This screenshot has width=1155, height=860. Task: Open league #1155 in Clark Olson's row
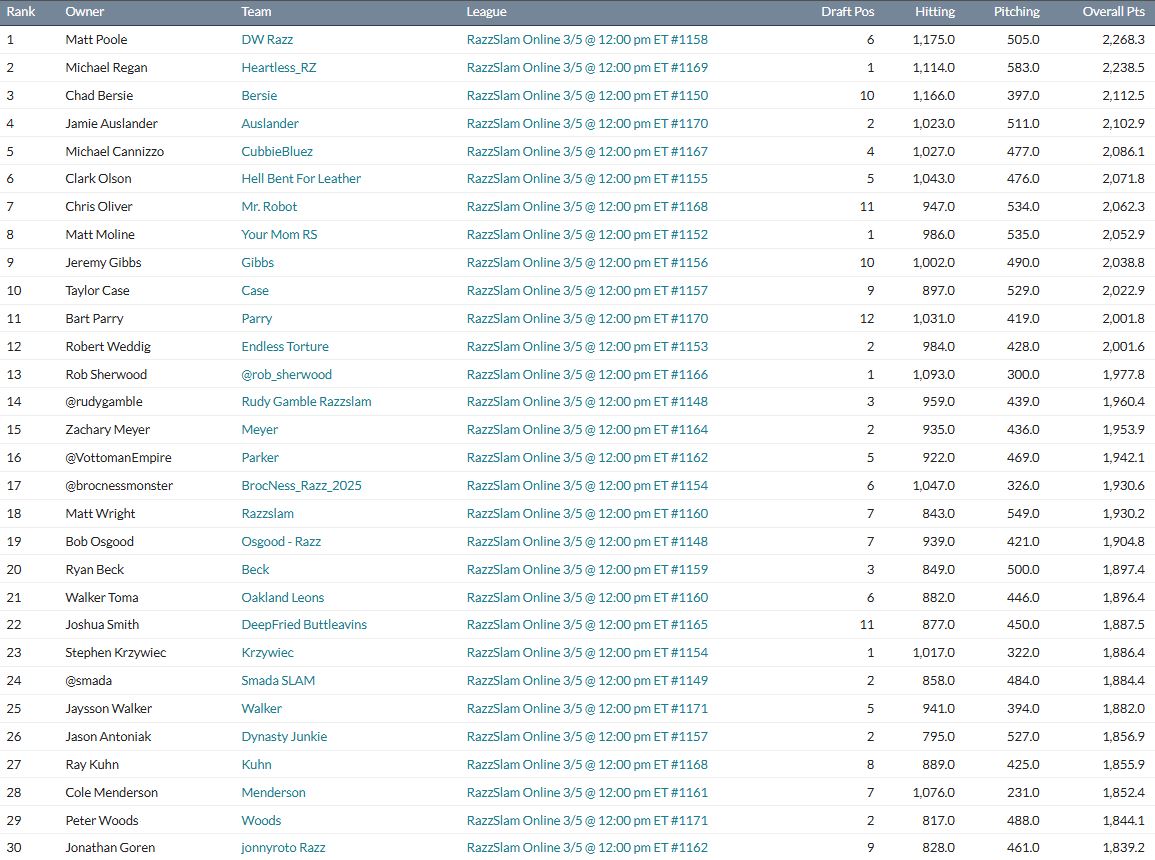click(587, 179)
